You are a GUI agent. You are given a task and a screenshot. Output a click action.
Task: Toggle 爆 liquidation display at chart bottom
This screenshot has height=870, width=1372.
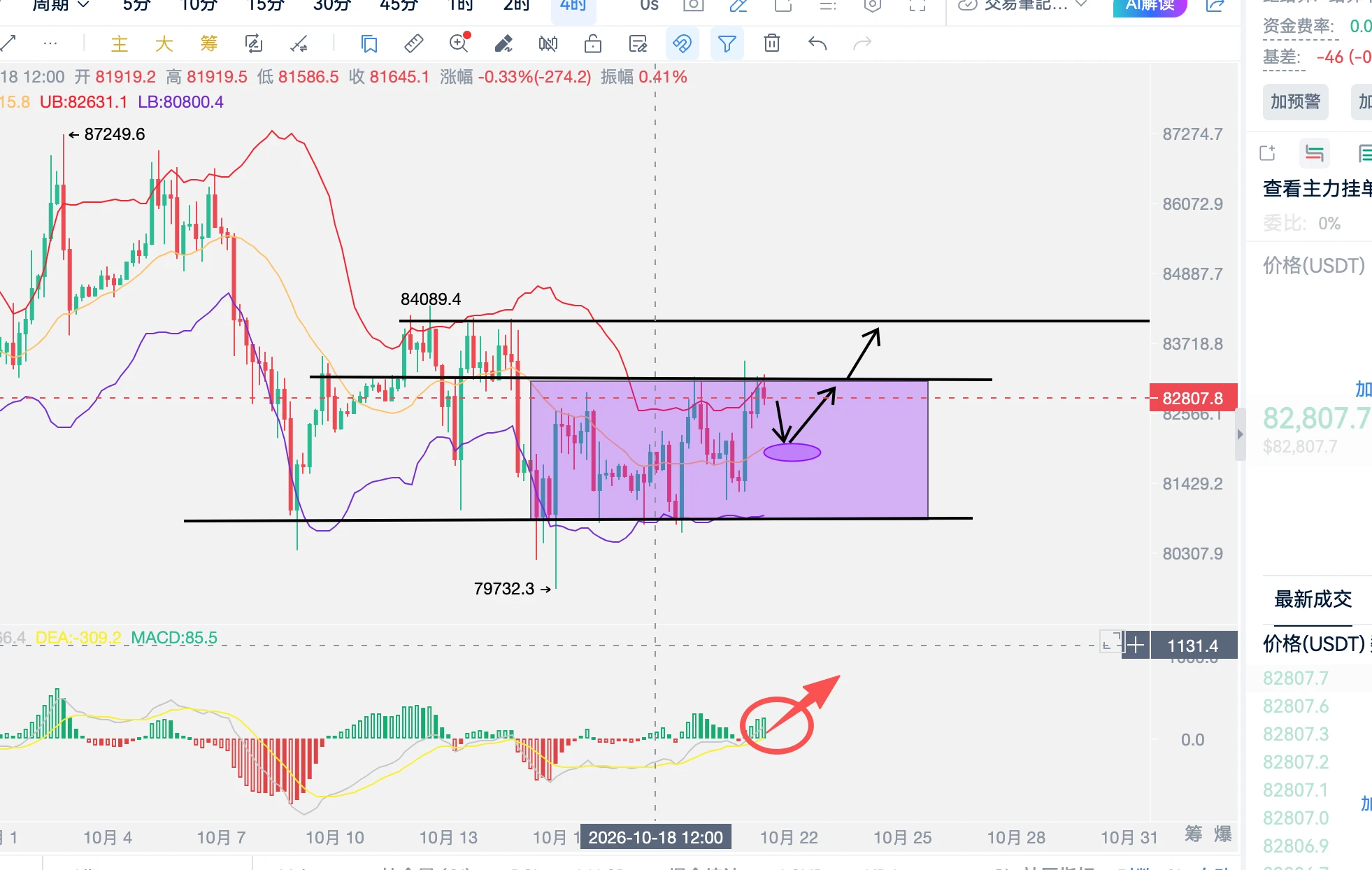pyautogui.click(x=1223, y=834)
